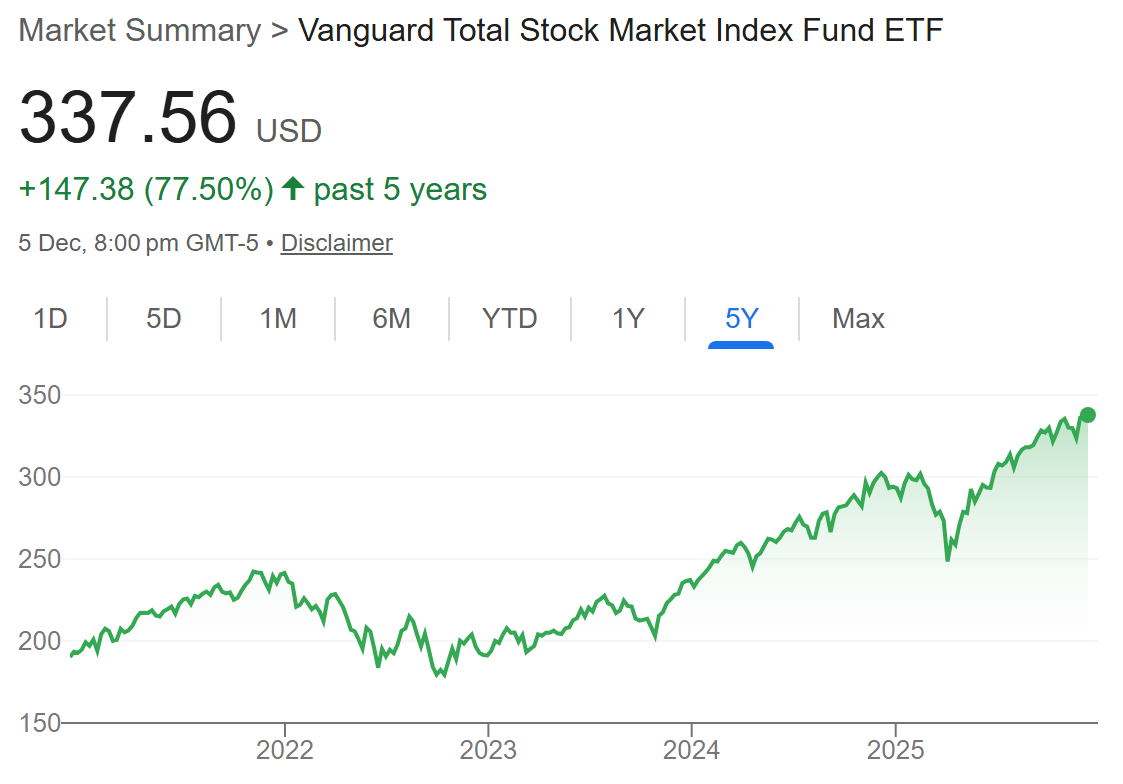
Task: Click the green up arrow icon
Action: 293,189
